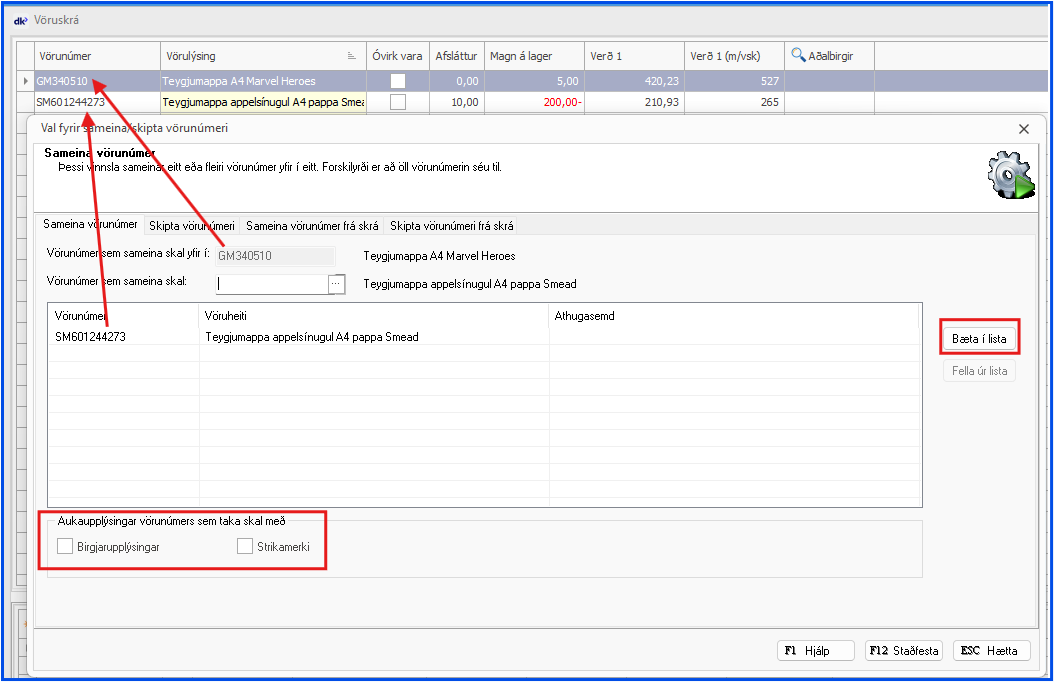Open lookup button beside Vörunúmer sem sameina skal
This screenshot has height=682, width=1054.
click(336, 284)
